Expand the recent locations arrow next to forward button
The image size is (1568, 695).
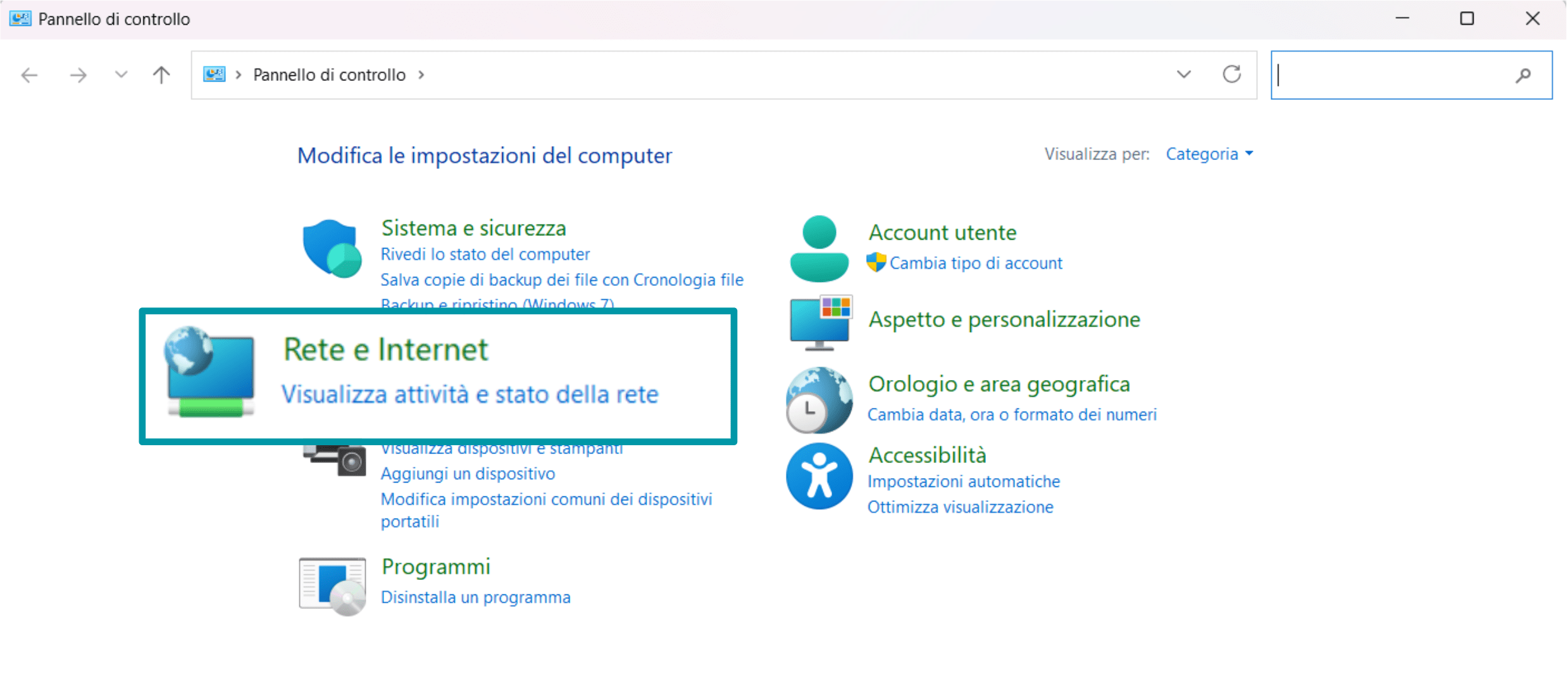(x=120, y=74)
